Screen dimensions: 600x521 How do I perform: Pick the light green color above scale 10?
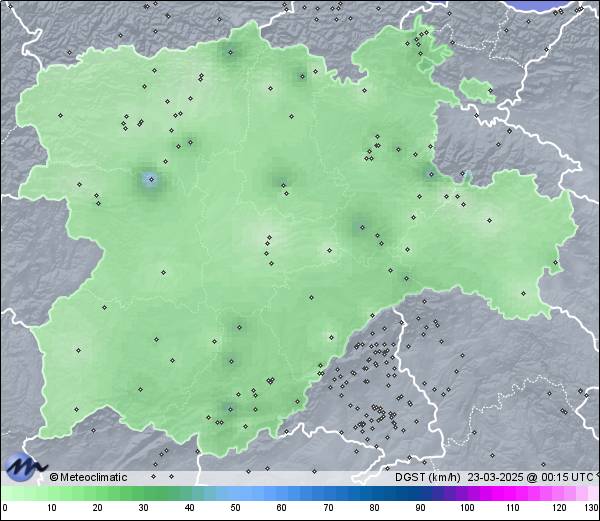(x=52, y=493)
